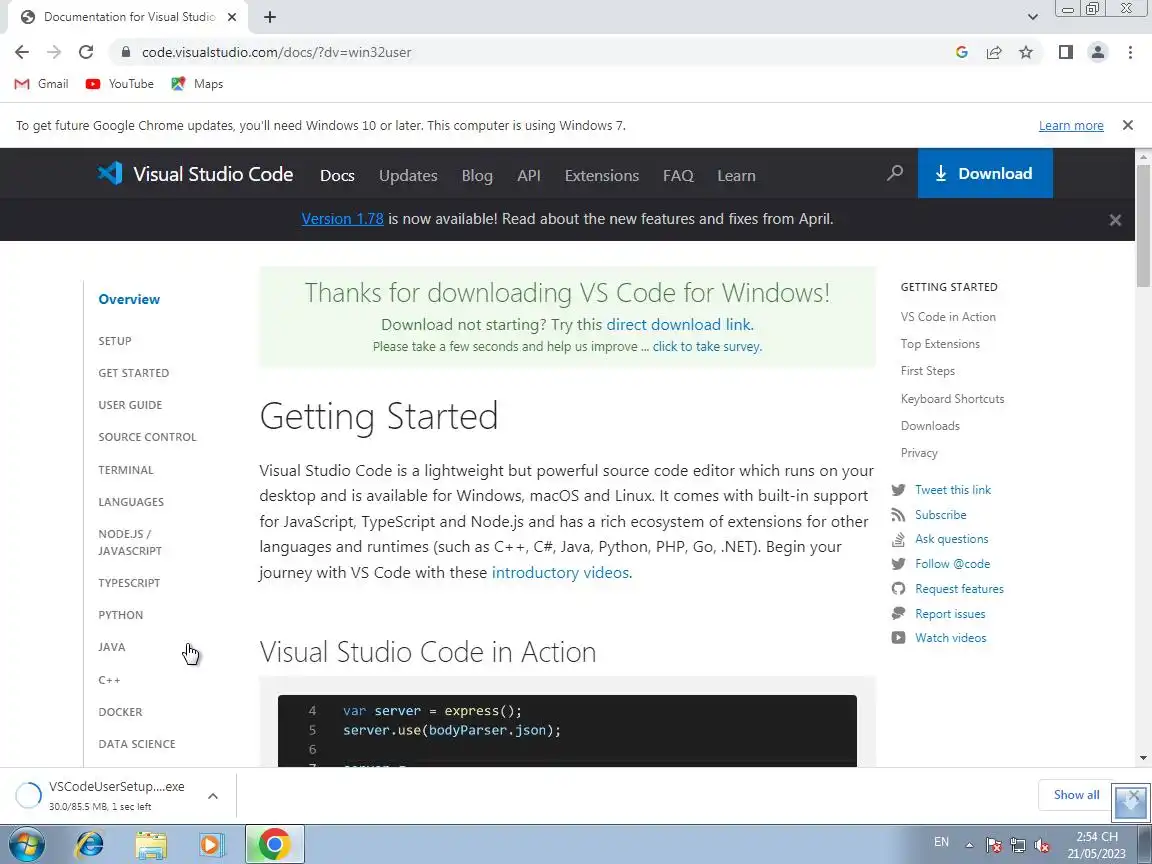This screenshot has height=864, width=1152.
Task: Open the API navigation item
Action: [x=528, y=176]
